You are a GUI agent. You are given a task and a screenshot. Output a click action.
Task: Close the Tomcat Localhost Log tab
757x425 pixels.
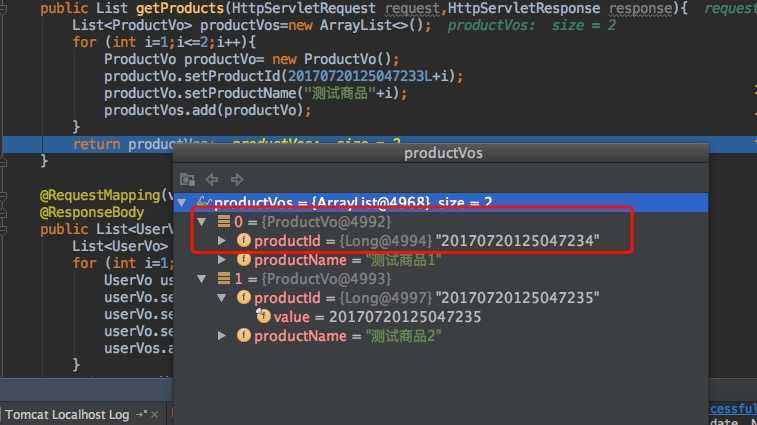[154, 415]
